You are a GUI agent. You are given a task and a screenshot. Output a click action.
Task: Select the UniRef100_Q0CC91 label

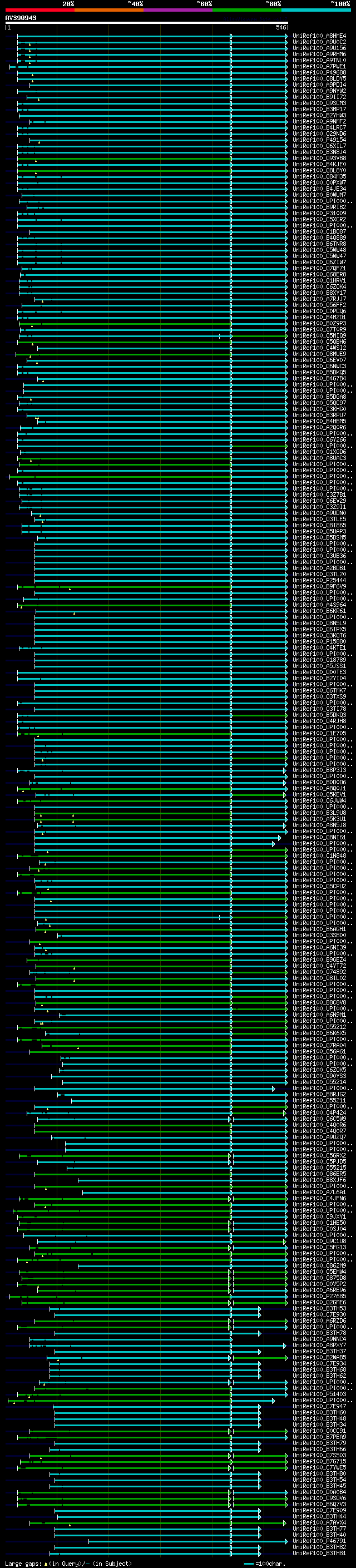319,1431
